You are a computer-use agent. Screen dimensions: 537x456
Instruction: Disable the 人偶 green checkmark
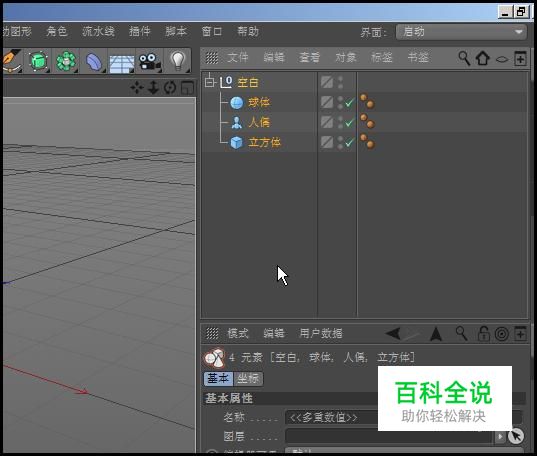pos(350,122)
